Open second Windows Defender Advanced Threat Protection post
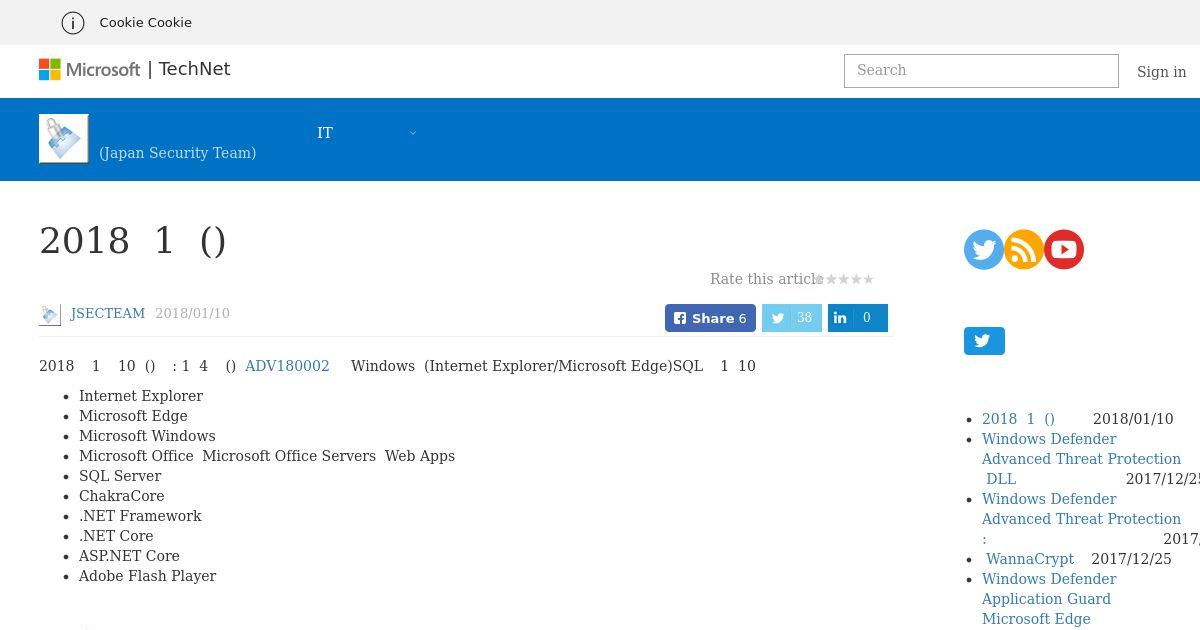This screenshot has width=1200, height=630. coord(1081,519)
